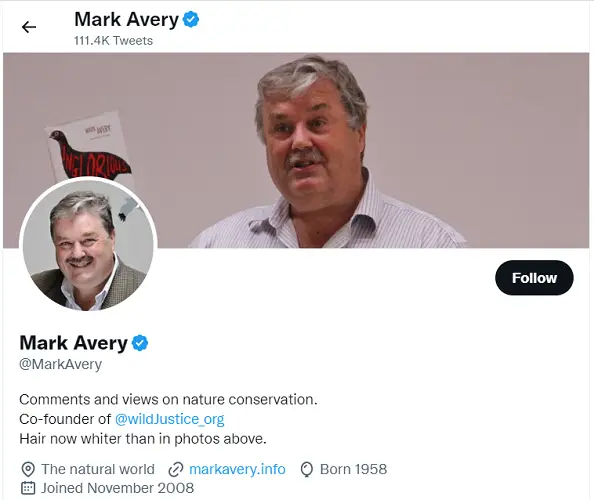Click the Inglorious book cover in banner
The height and width of the screenshot is (500, 594).
click(90, 148)
